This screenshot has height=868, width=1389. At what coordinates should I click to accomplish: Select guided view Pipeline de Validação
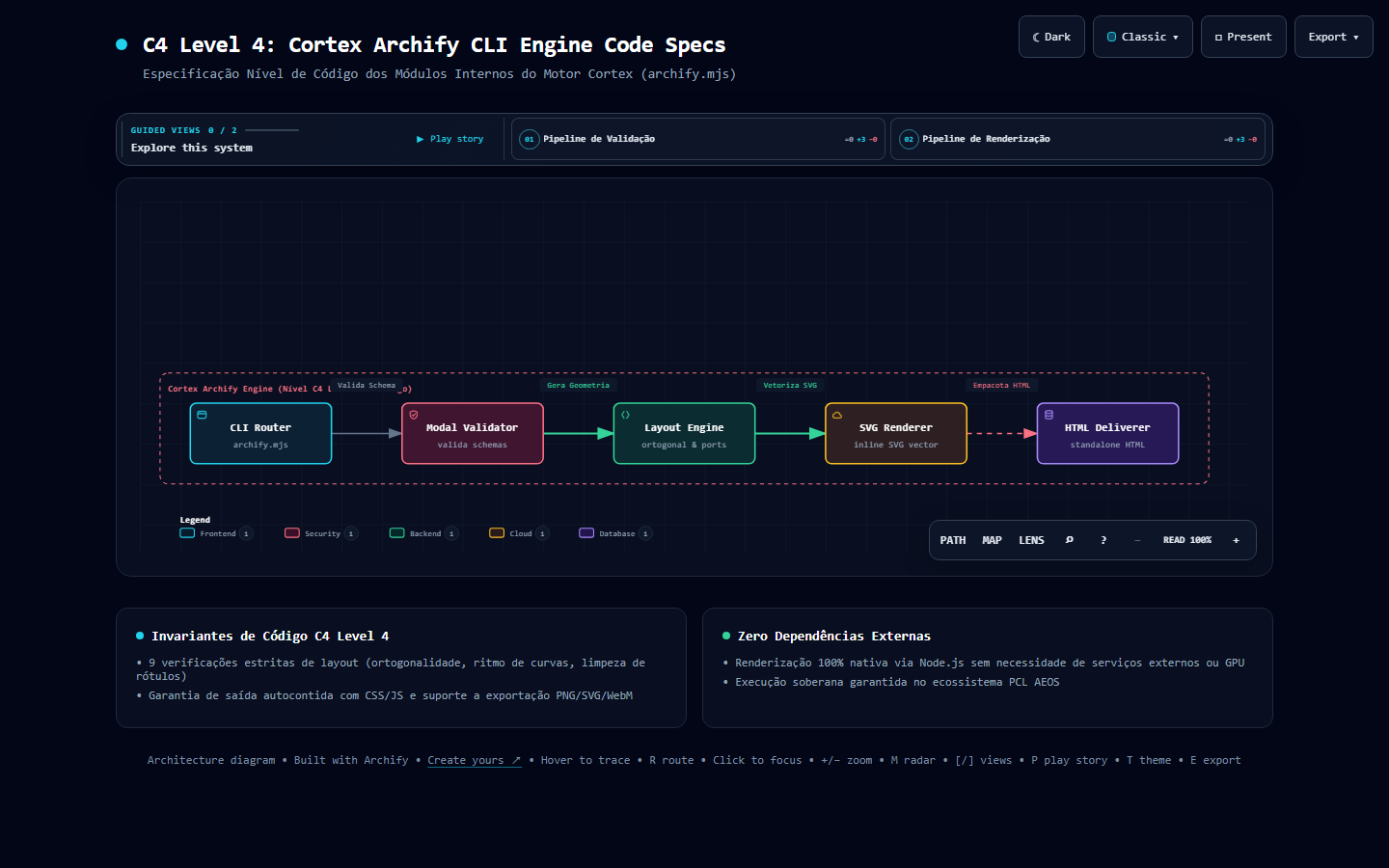click(698, 139)
